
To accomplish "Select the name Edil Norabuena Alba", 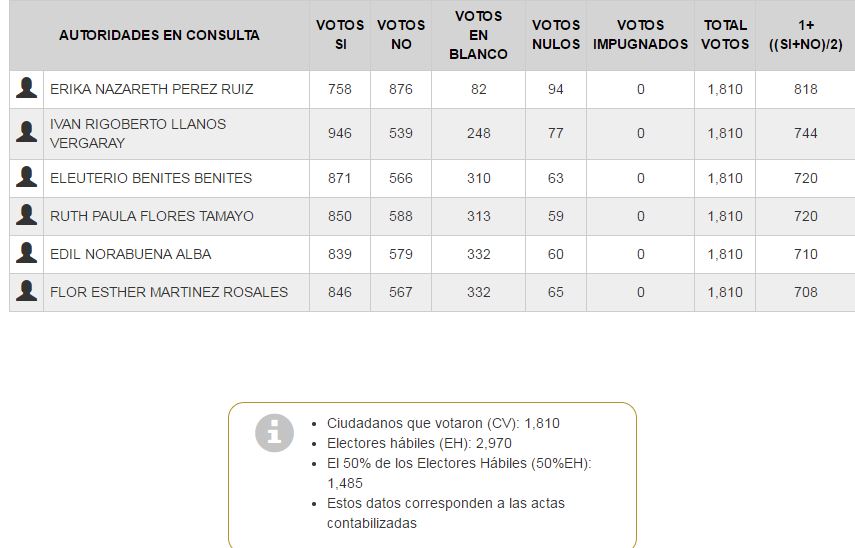I will click(x=130, y=254).
